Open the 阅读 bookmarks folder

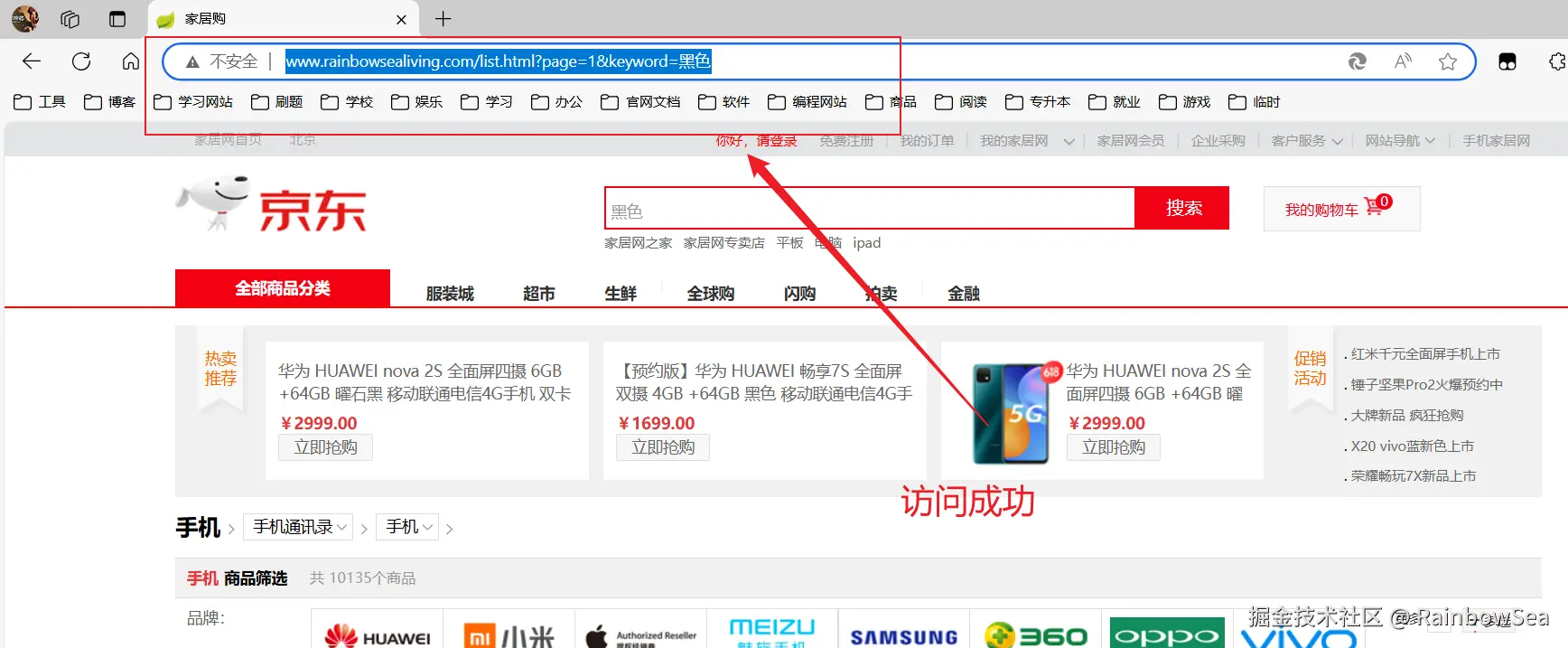[960, 102]
